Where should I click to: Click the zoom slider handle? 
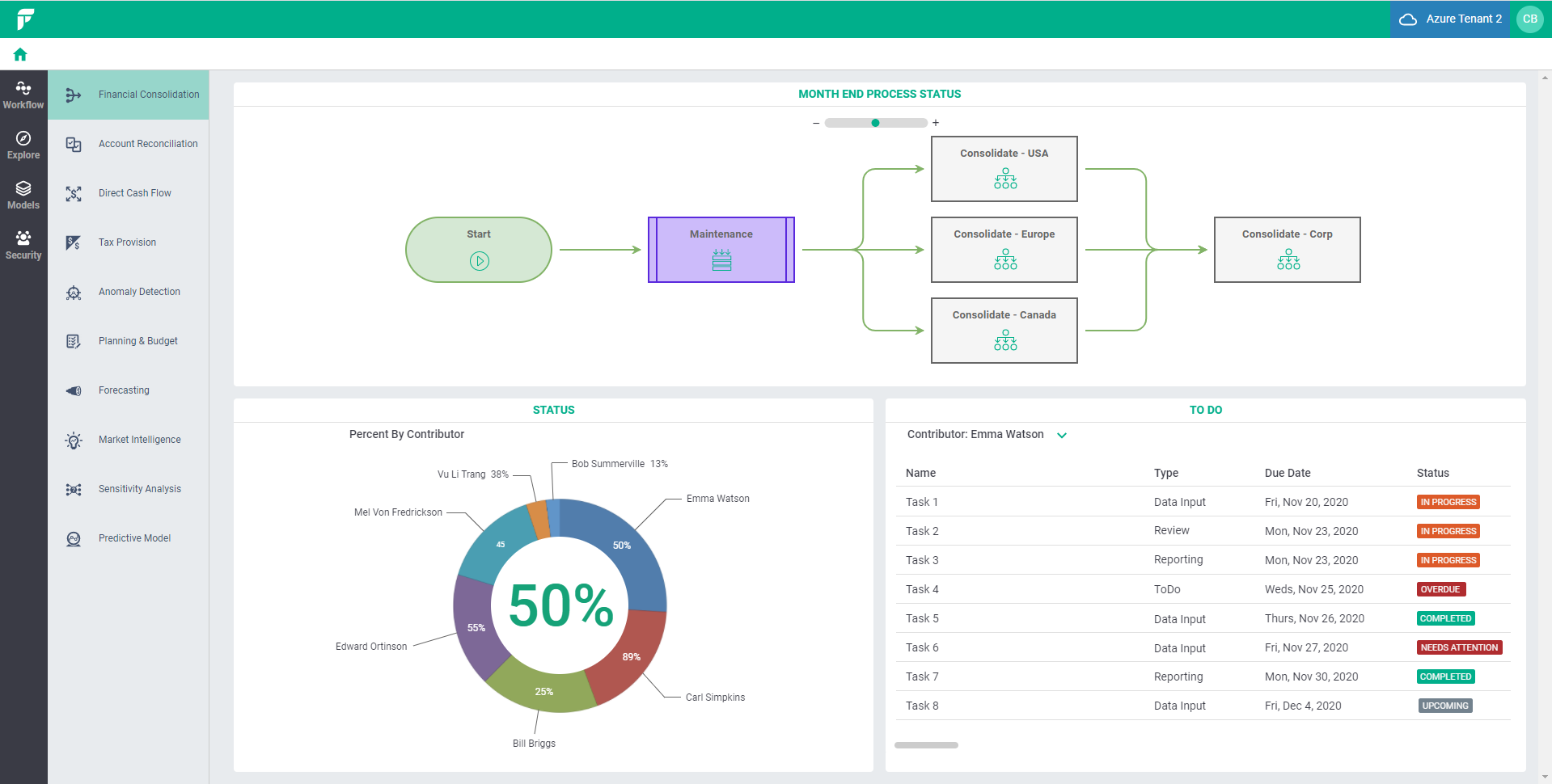tap(875, 123)
